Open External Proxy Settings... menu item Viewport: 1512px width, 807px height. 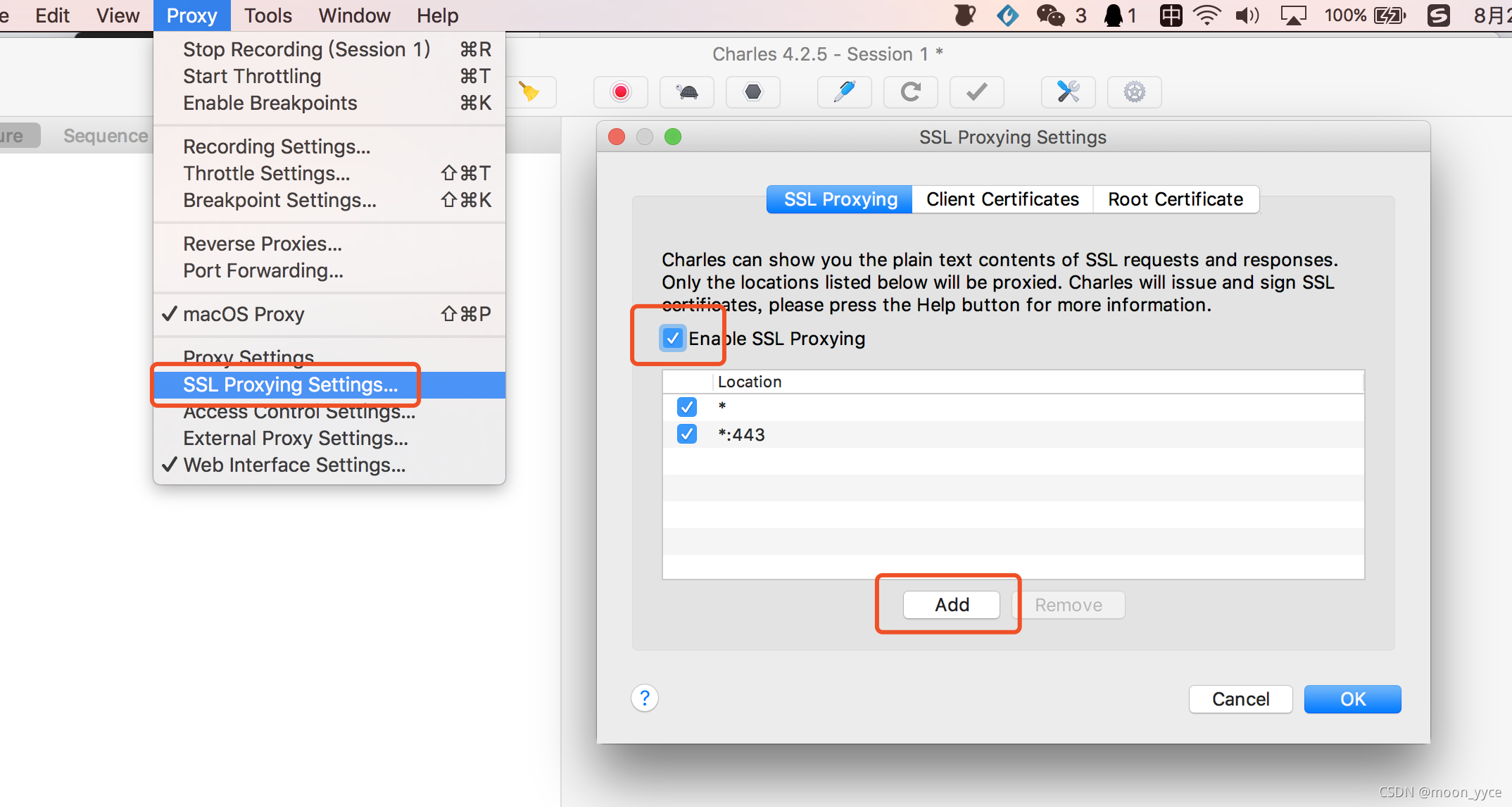pyautogui.click(x=329, y=438)
